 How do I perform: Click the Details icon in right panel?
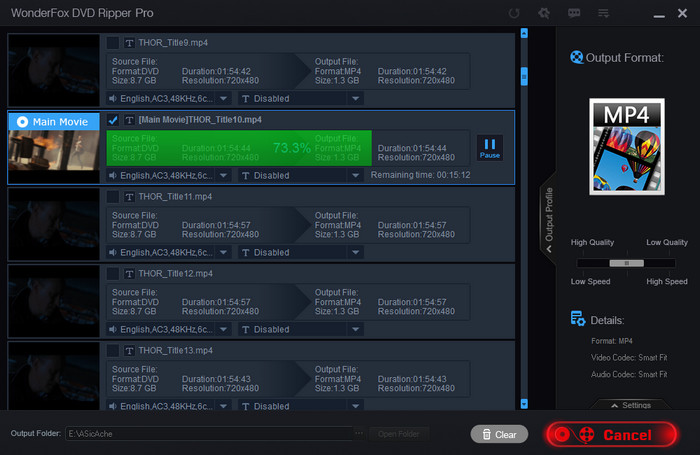(578, 318)
